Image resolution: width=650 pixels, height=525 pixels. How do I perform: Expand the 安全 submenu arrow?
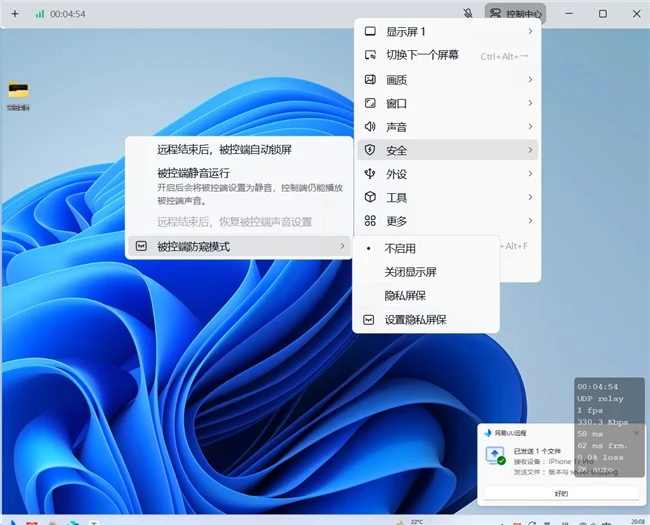coord(530,150)
